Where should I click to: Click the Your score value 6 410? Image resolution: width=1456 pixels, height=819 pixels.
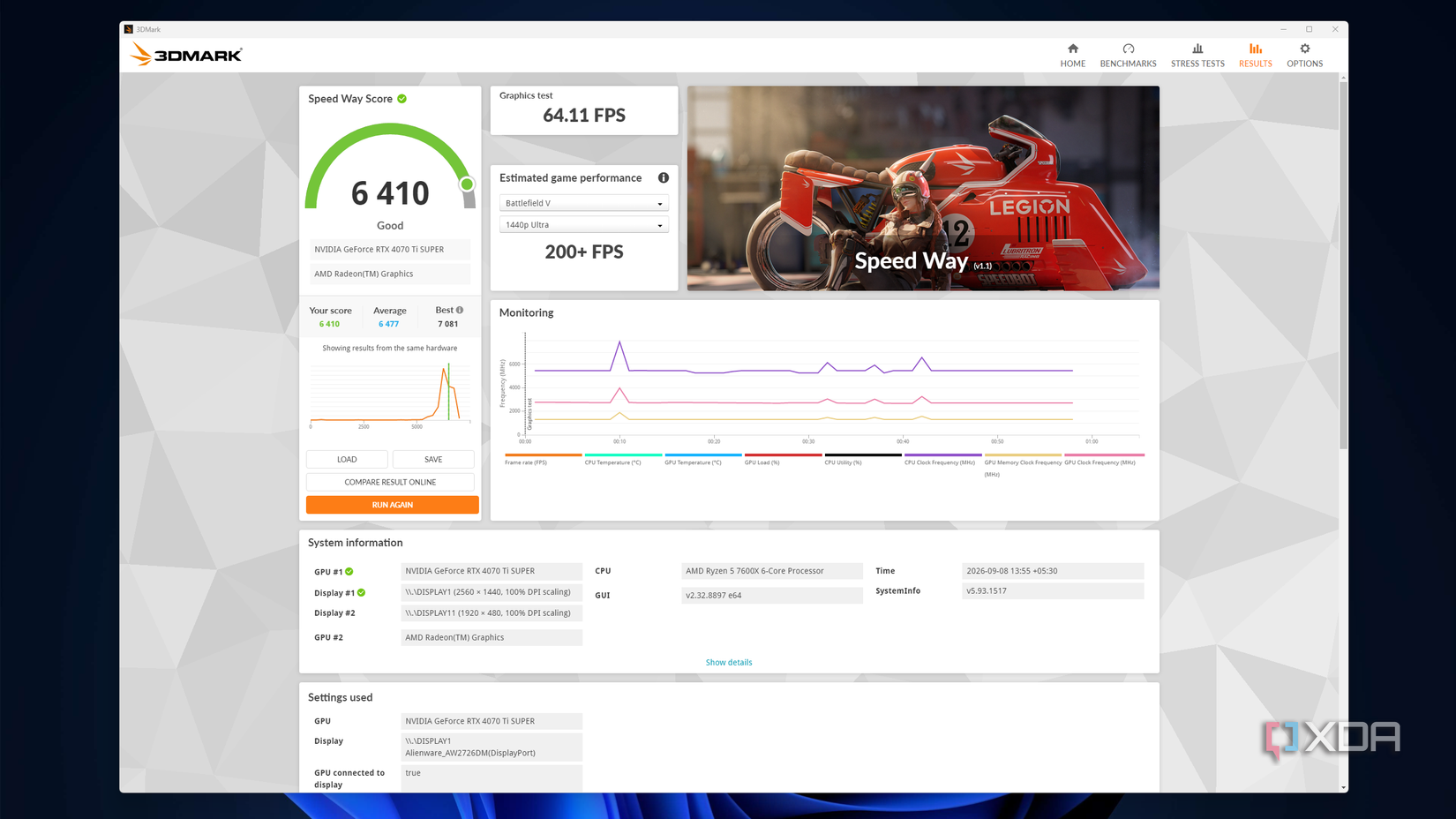[x=329, y=324]
